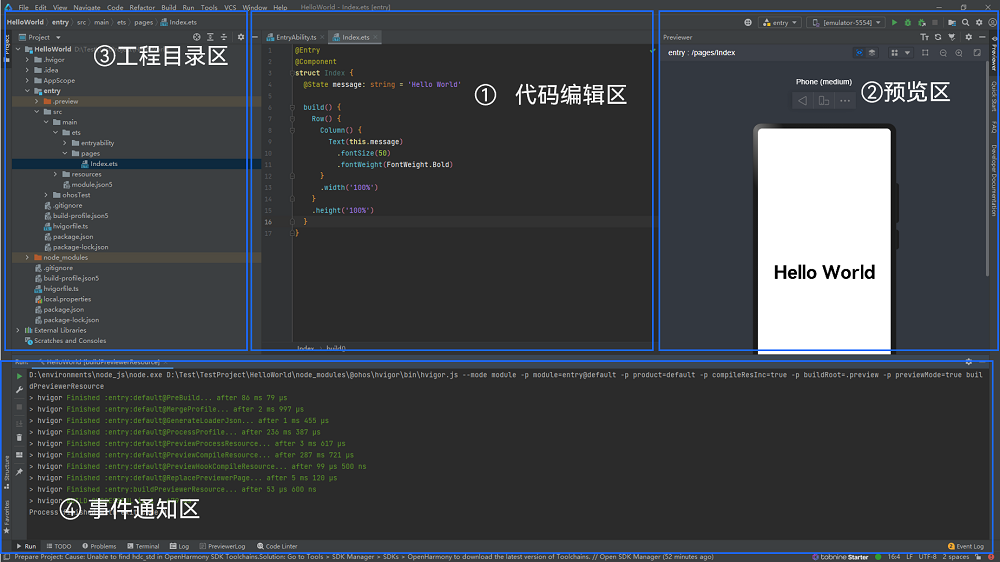Click the previewer back triangle button

802,101
